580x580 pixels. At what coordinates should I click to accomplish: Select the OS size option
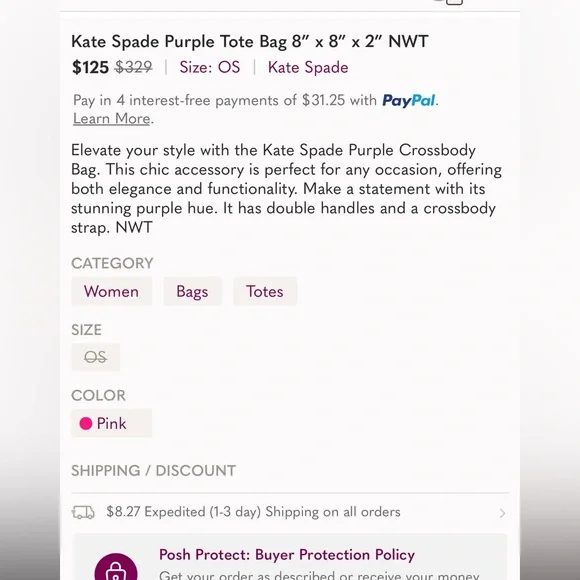[95, 357]
